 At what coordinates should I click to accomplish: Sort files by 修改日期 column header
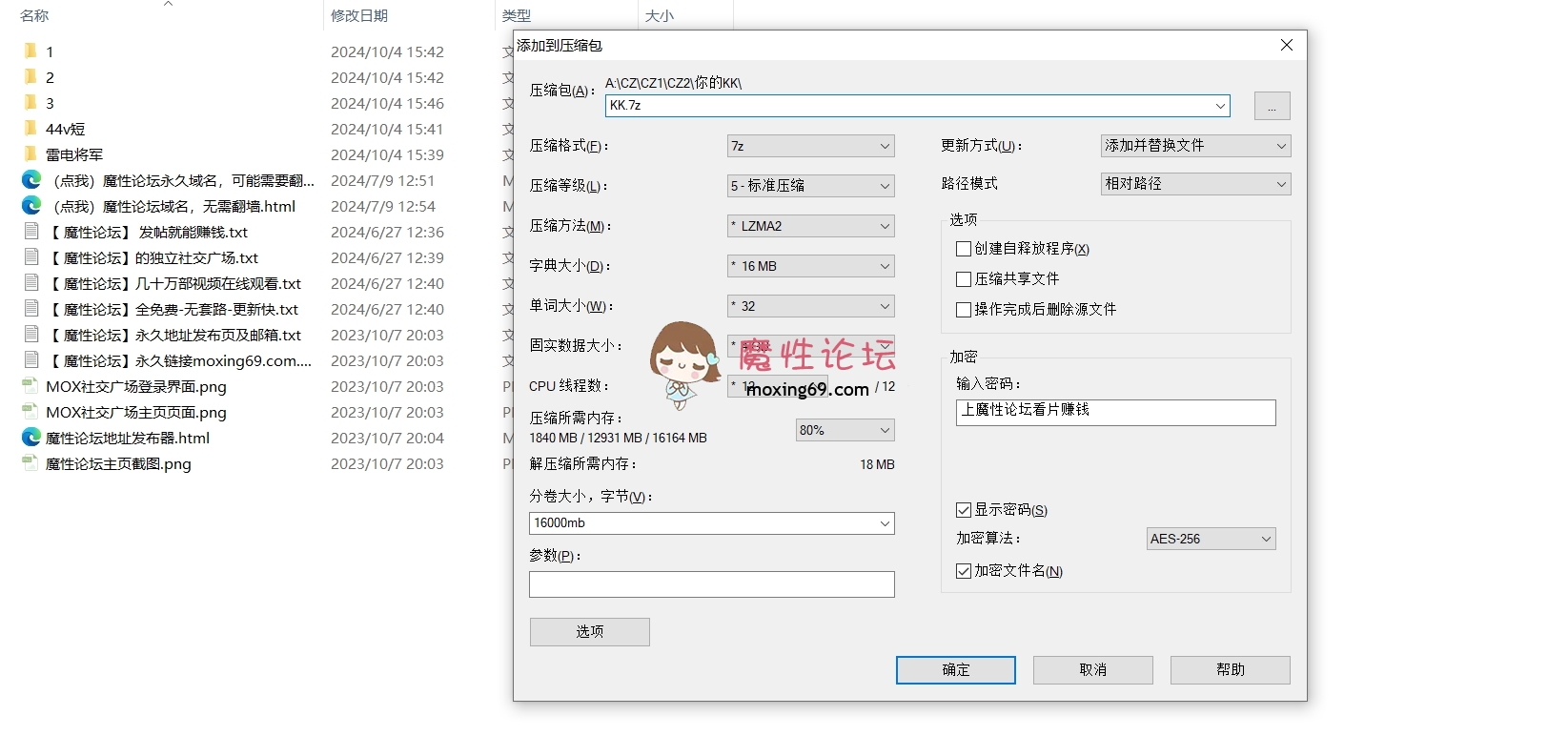pyautogui.click(x=359, y=15)
